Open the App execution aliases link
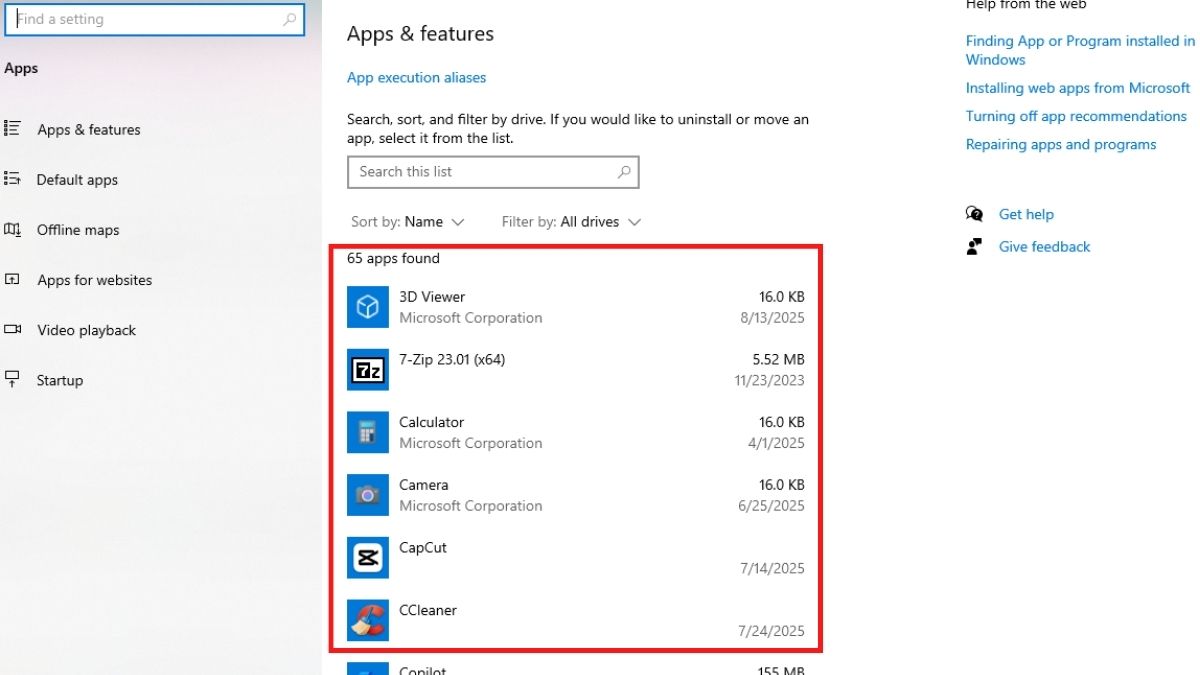Image resolution: width=1200 pixels, height=675 pixels. 416,77
